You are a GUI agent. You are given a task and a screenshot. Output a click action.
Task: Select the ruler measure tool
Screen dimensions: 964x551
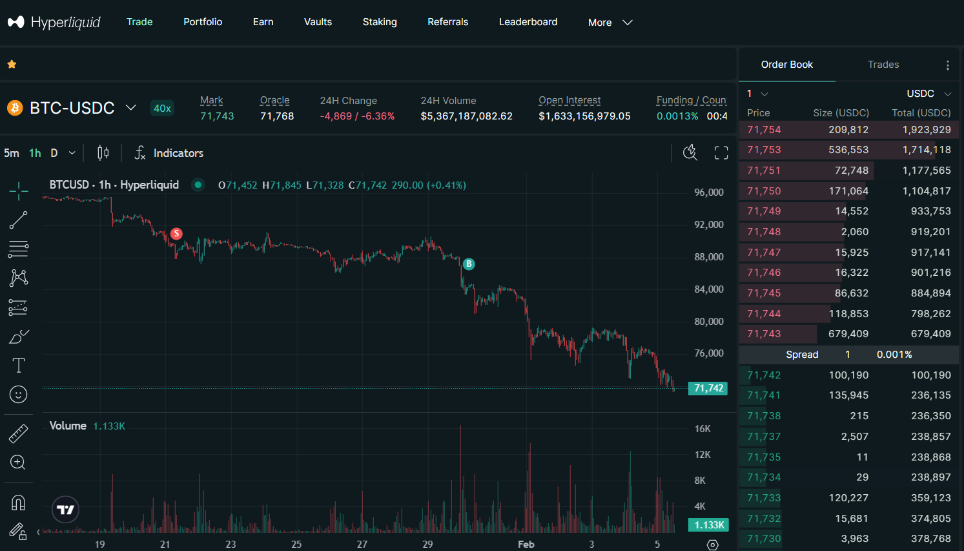coord(18,434)
